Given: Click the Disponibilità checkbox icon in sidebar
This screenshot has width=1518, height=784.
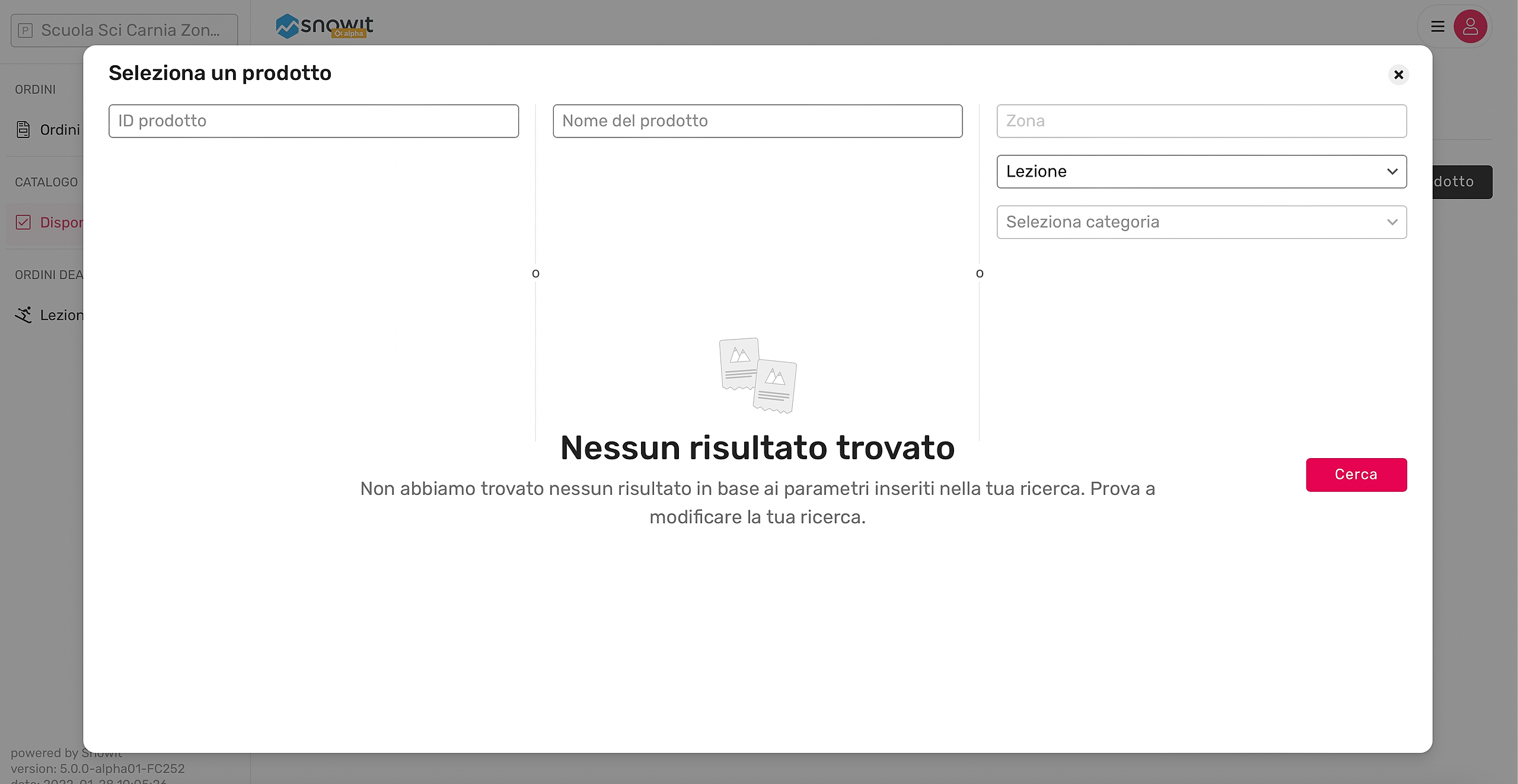Looking at the screenshot, I should click(23, 222).
